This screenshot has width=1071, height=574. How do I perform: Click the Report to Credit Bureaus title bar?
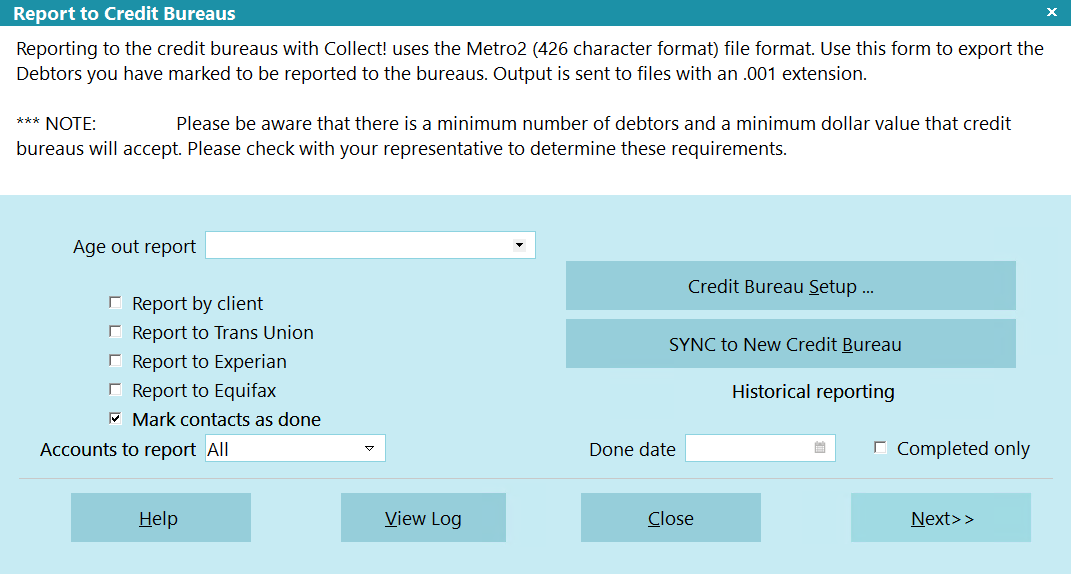point(500,13)
